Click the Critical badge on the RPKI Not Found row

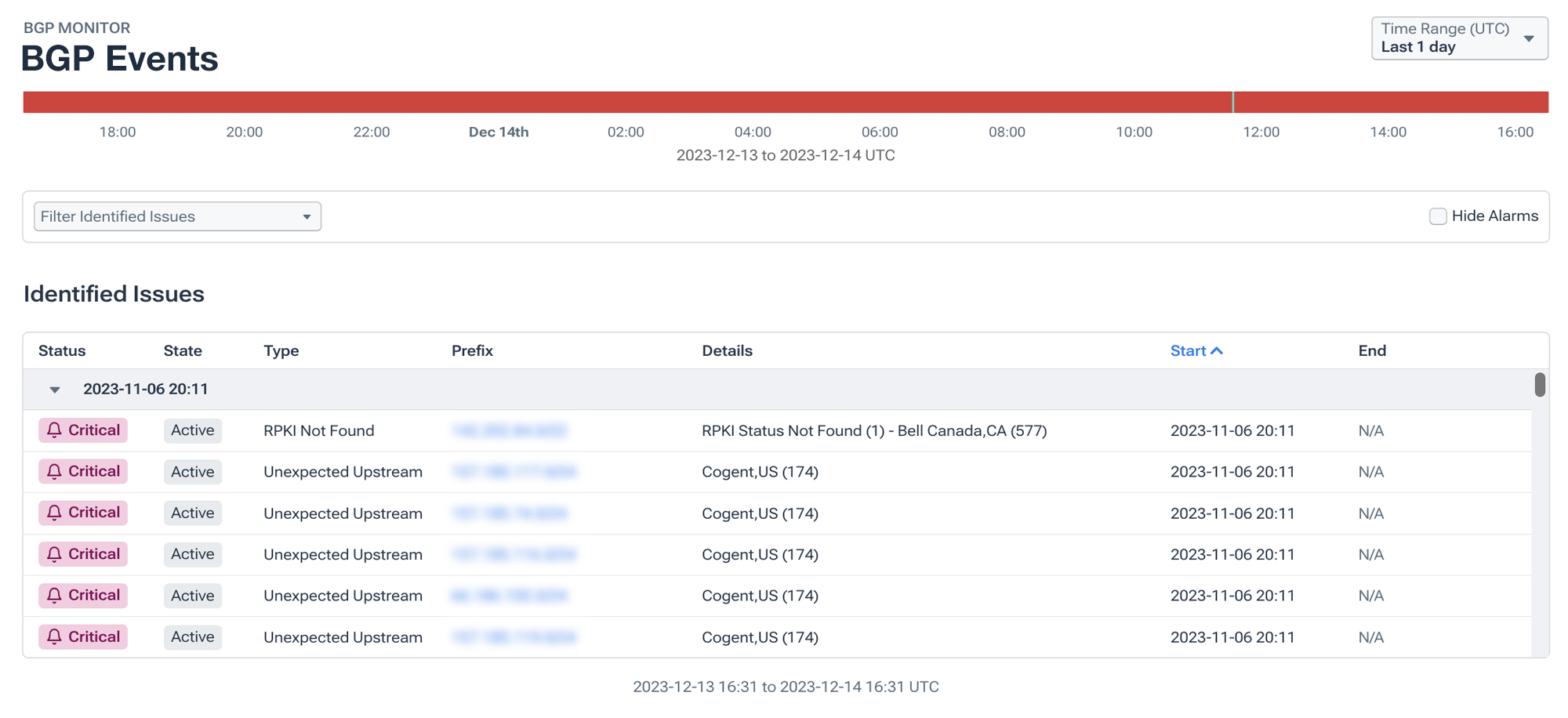click(82, 430)
